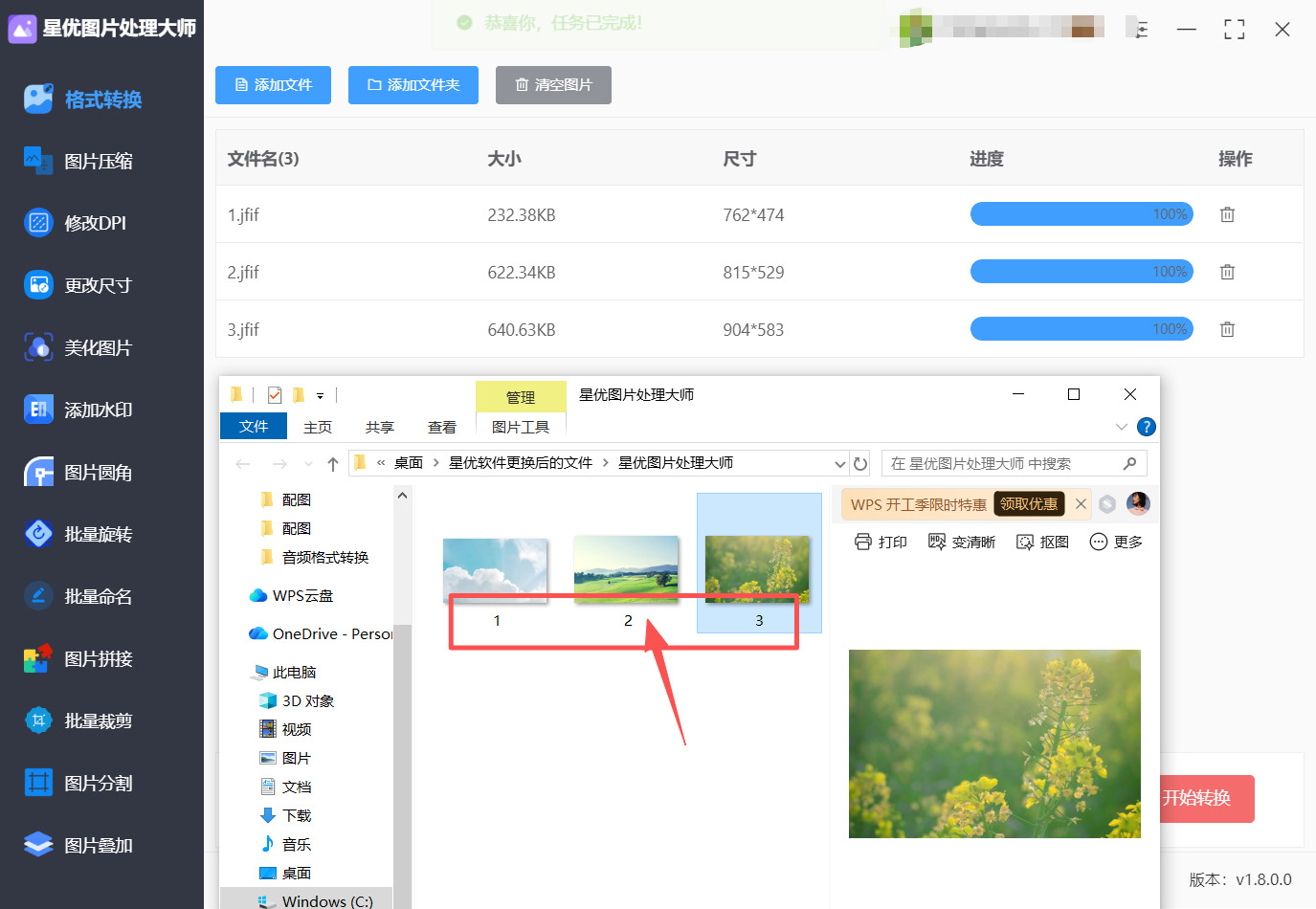Click the trash icon for 3.jfif
Viewport: 1316px width, 909px height.
pos(1227,329)
